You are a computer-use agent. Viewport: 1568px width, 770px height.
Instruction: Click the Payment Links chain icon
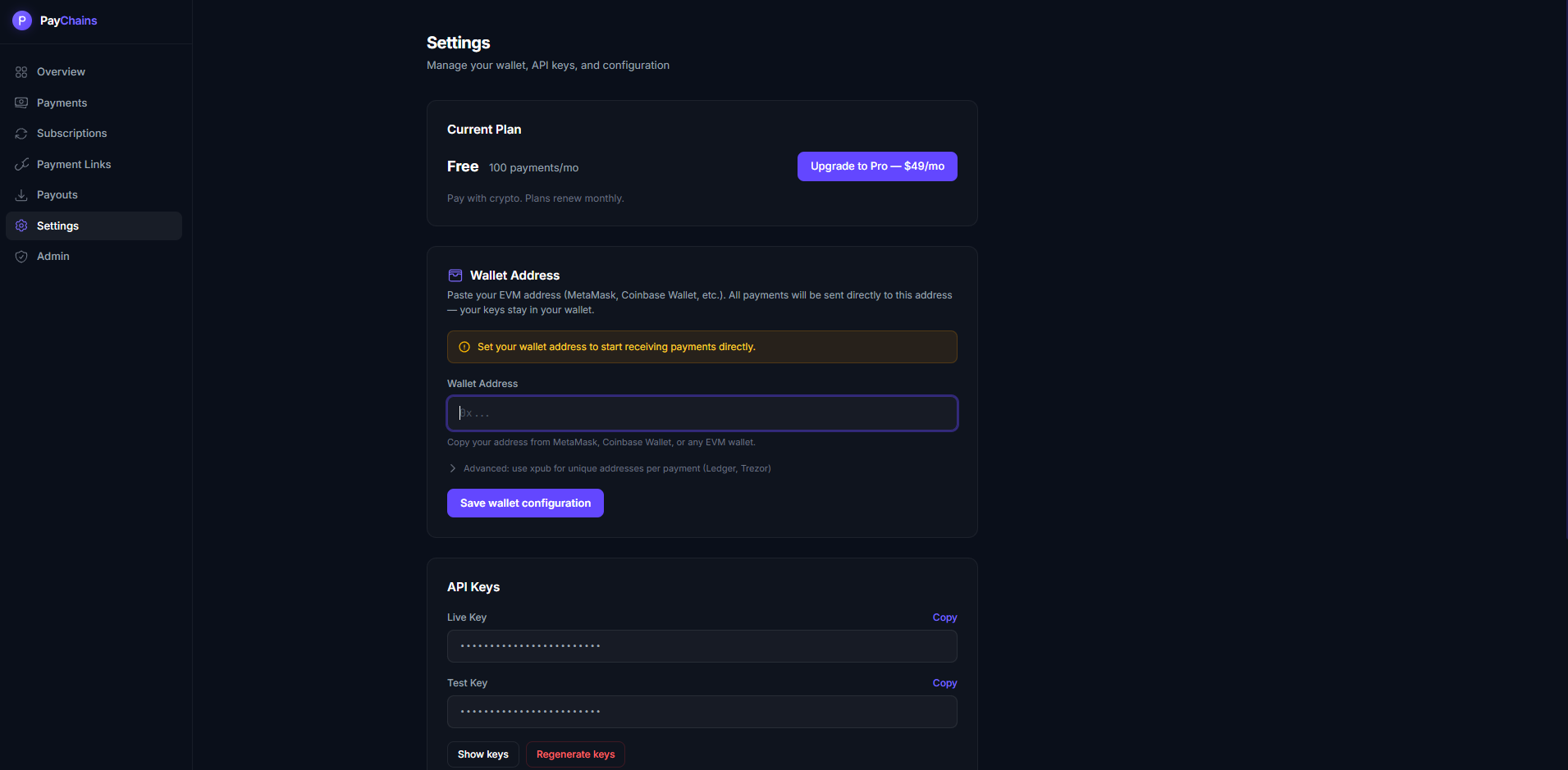21,164
